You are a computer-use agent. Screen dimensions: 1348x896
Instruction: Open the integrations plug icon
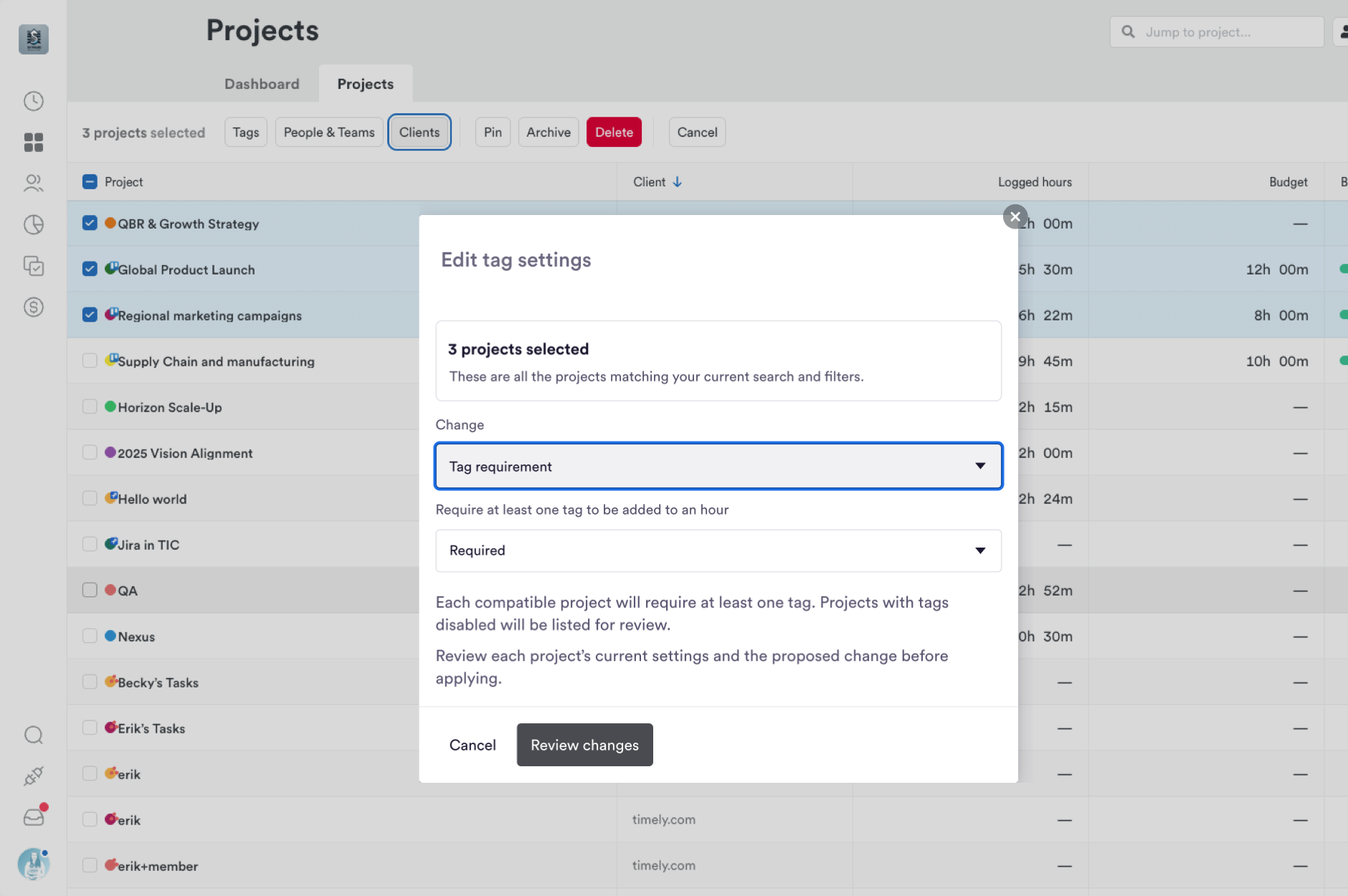click(34, 776)
